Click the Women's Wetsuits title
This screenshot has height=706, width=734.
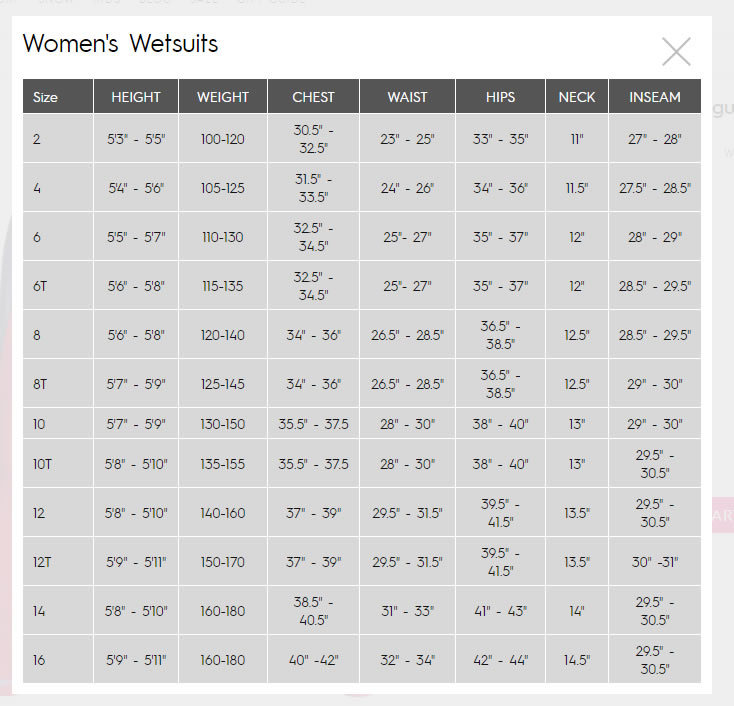[120, 44]
